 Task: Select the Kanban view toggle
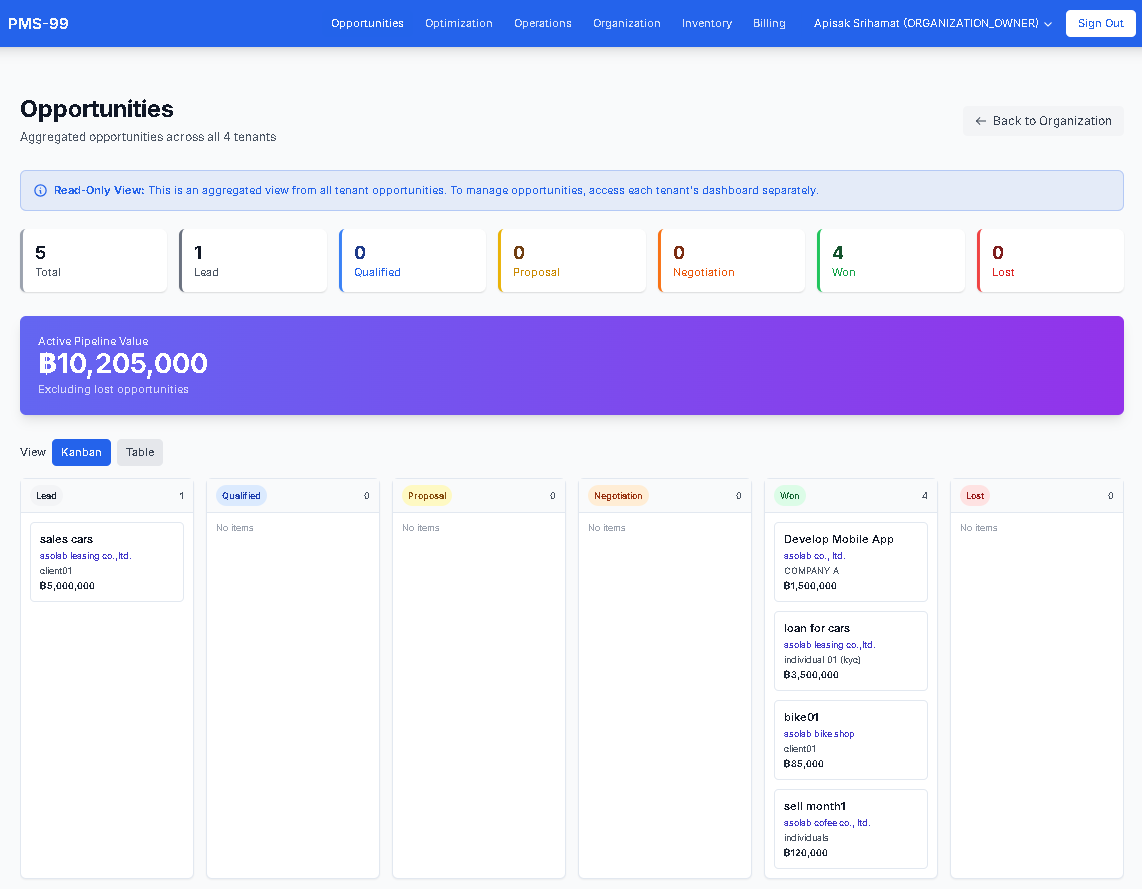tap(81, 452)
